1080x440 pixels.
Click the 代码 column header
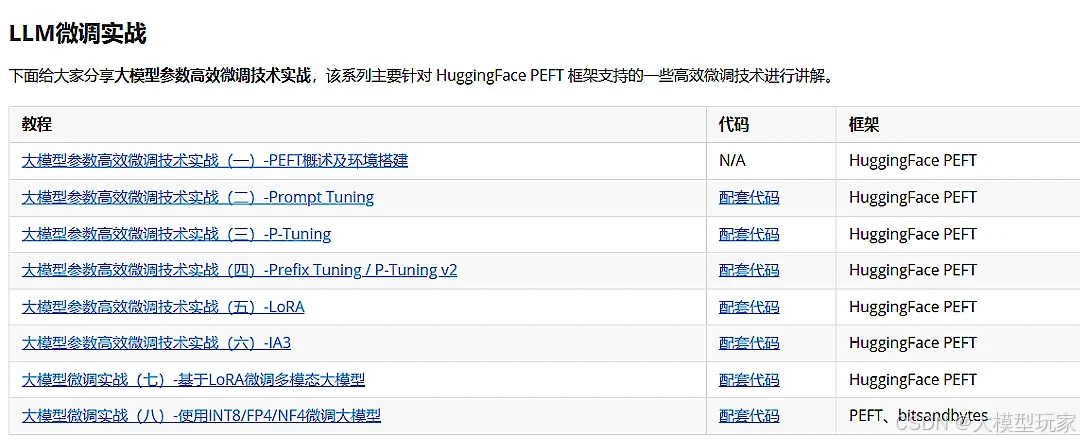734,125
